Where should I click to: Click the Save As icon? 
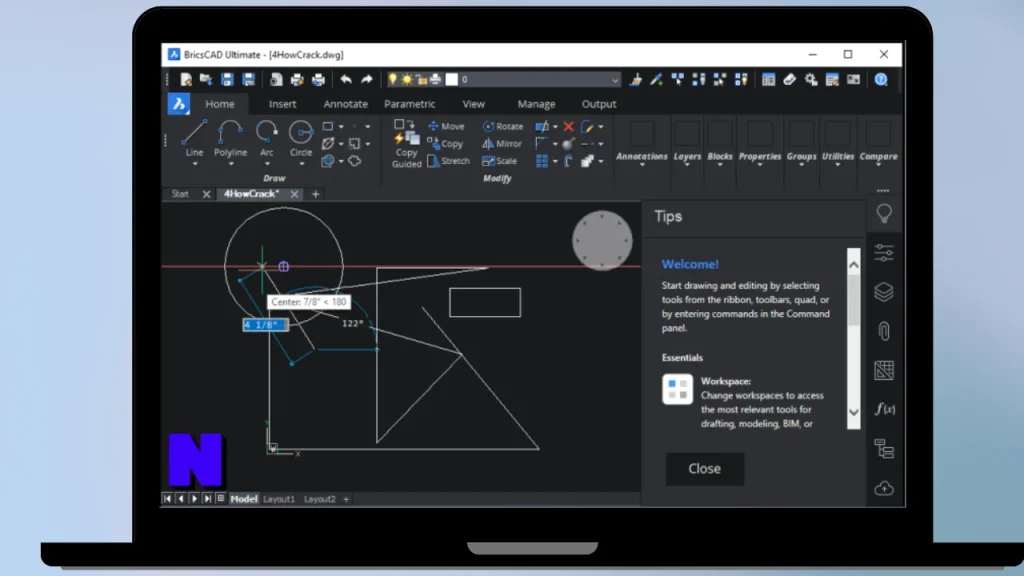(248, 80)
